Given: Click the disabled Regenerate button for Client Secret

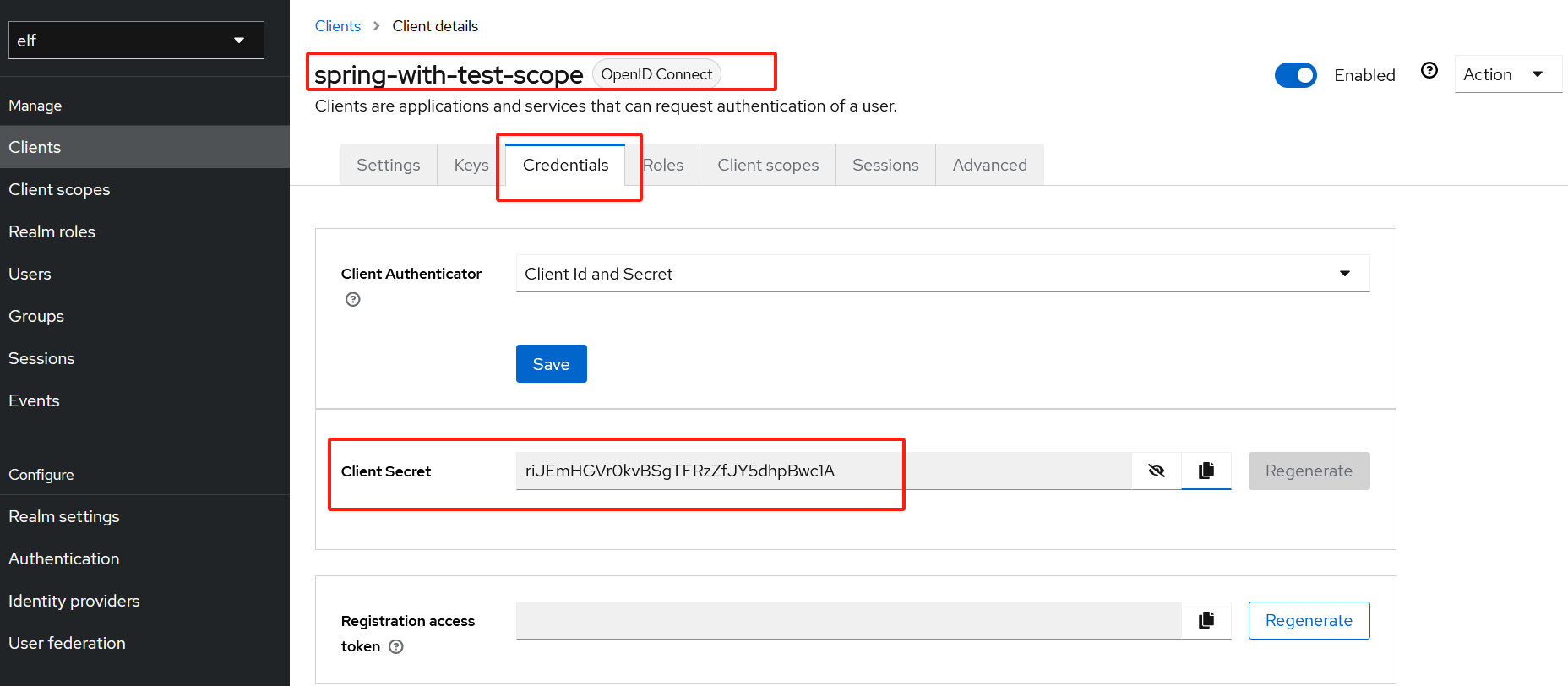Looking at the screenshot, I should (1309, 471).
